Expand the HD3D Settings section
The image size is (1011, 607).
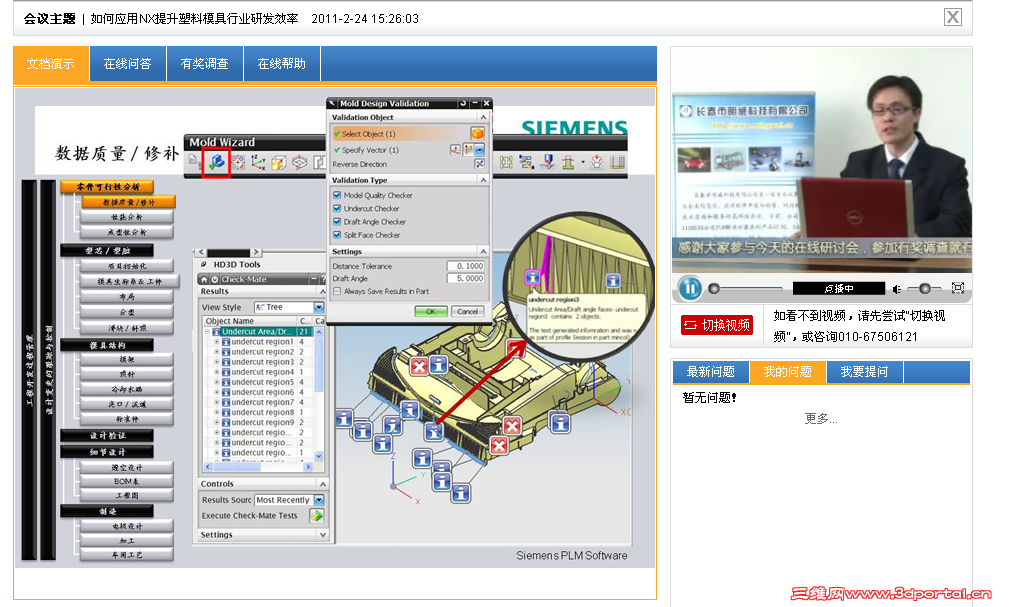323,535
